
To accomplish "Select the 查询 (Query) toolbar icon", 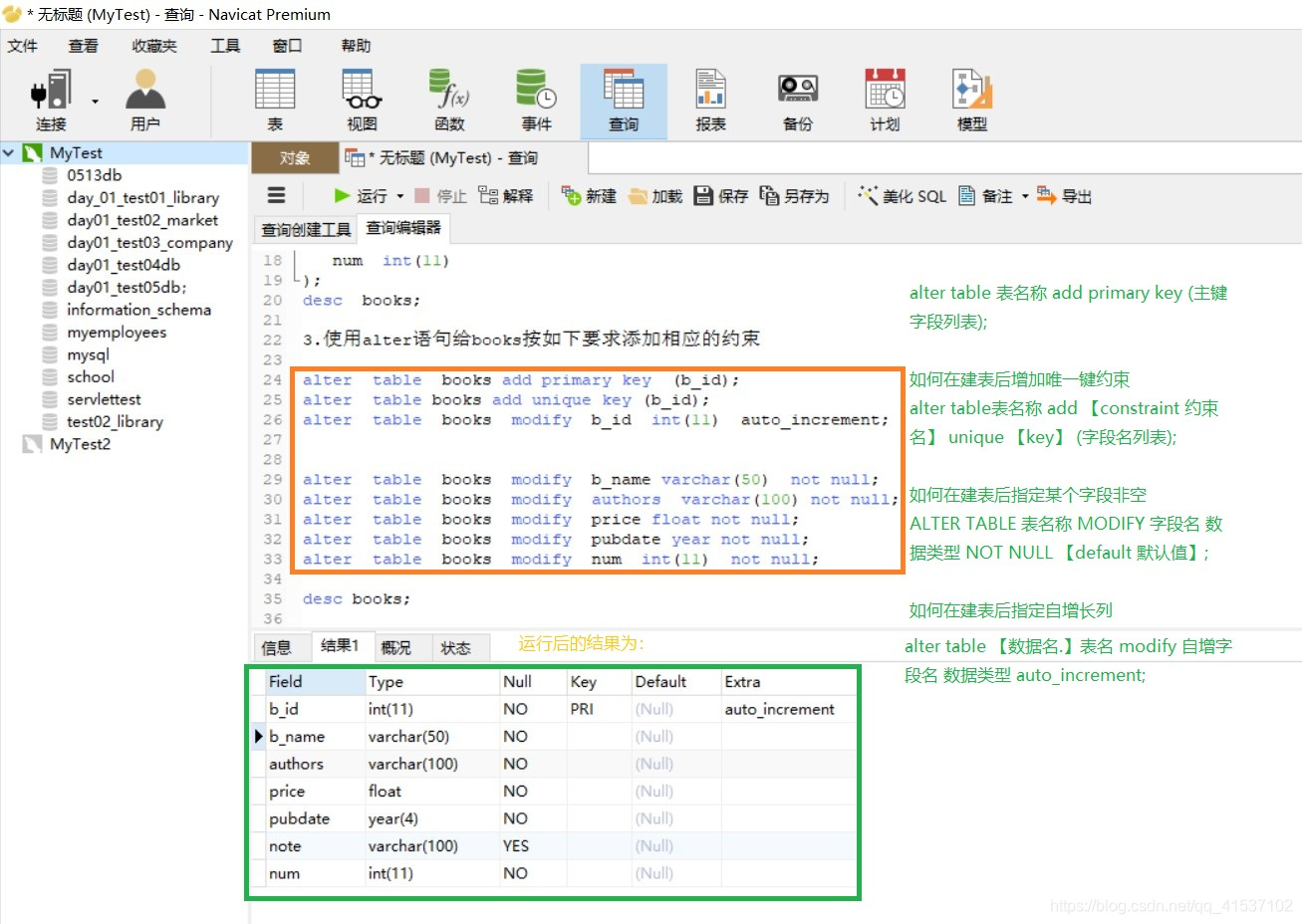I will pos(624,101).
